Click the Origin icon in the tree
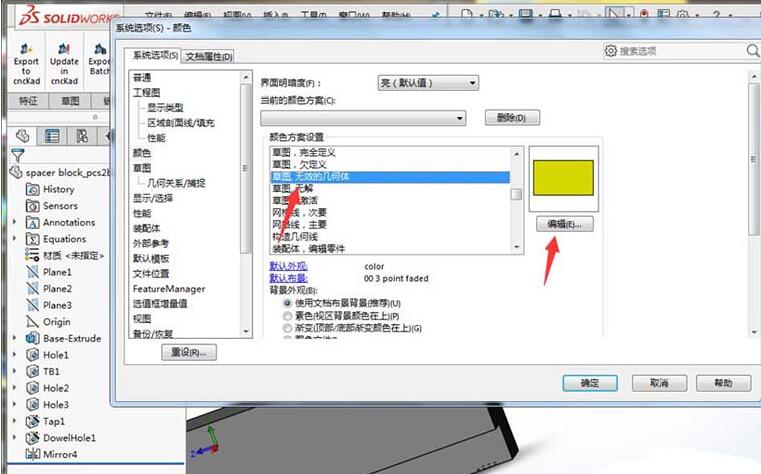Viewport: 761px width, 474px height. click(33, 321)
